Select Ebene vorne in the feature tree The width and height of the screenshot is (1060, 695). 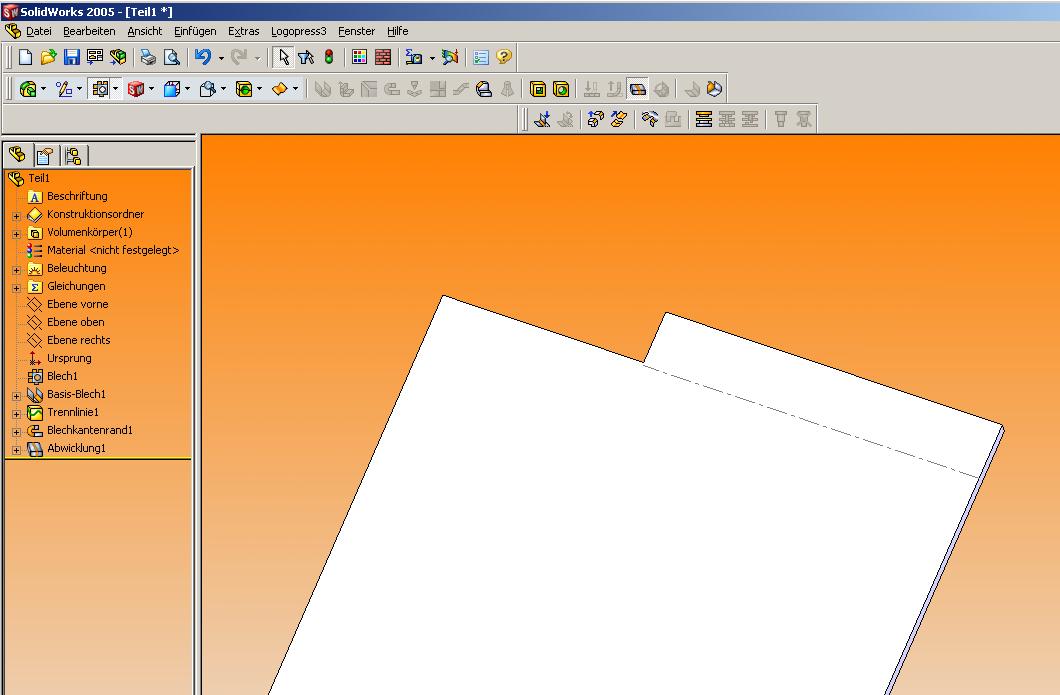(77, 304)
